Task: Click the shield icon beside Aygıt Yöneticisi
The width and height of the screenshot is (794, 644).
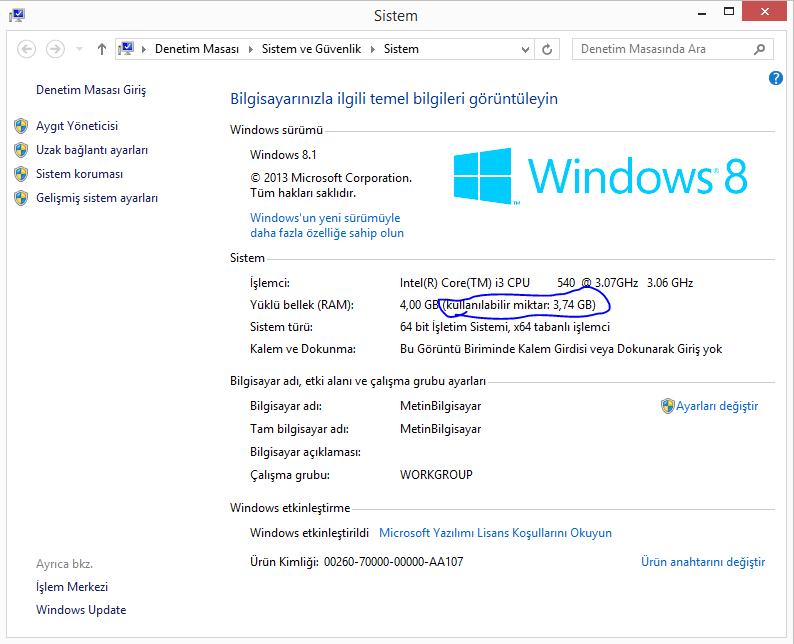Action: 21,126
